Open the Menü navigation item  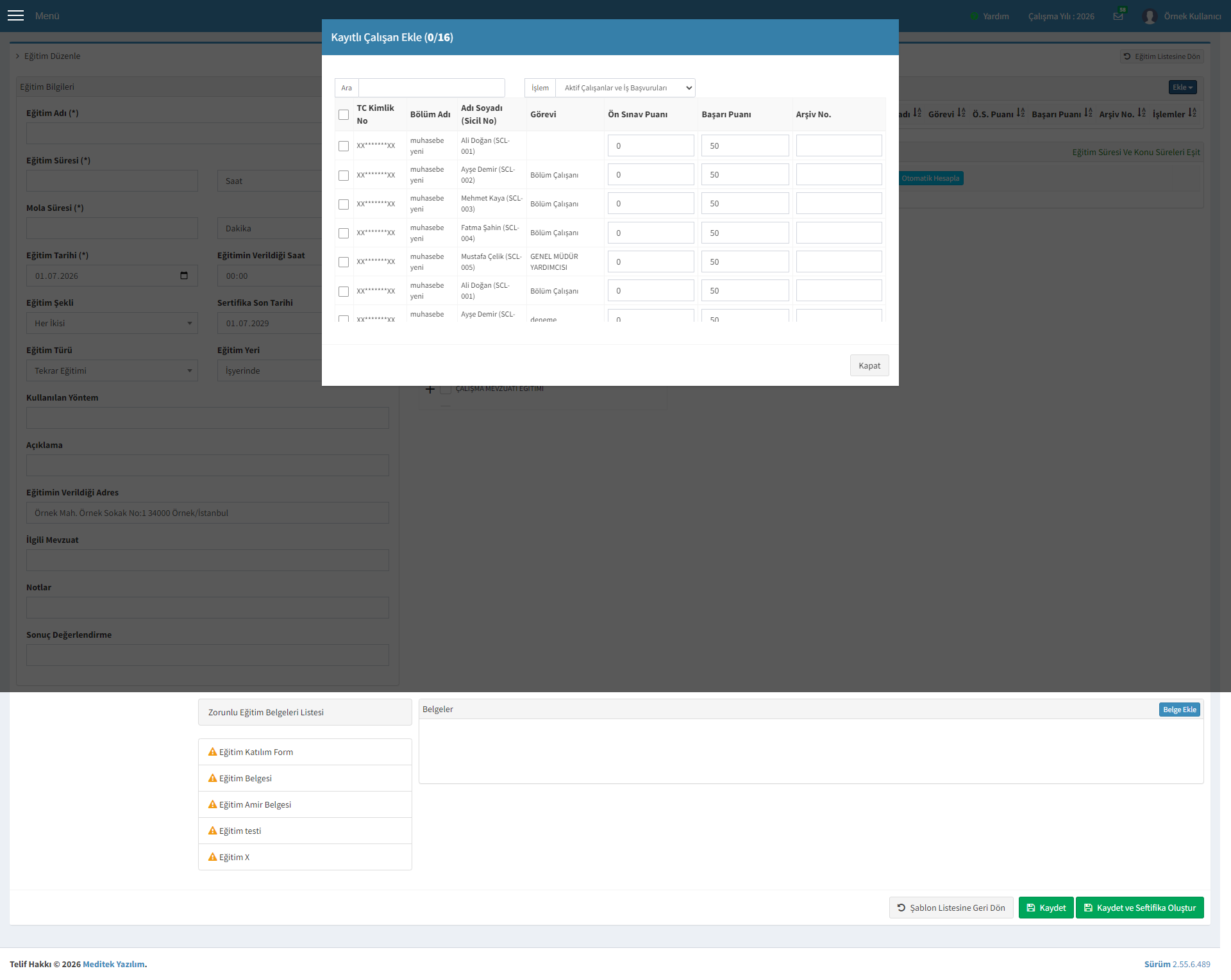pos(47,16)
